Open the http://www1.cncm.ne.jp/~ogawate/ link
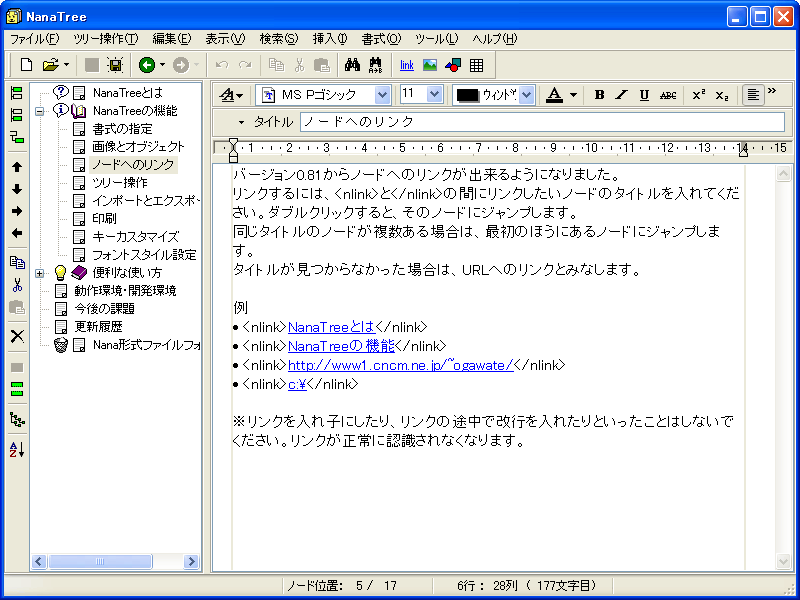Screen dimensions: 800x600 pyautogui.click(x=401, y=365)
